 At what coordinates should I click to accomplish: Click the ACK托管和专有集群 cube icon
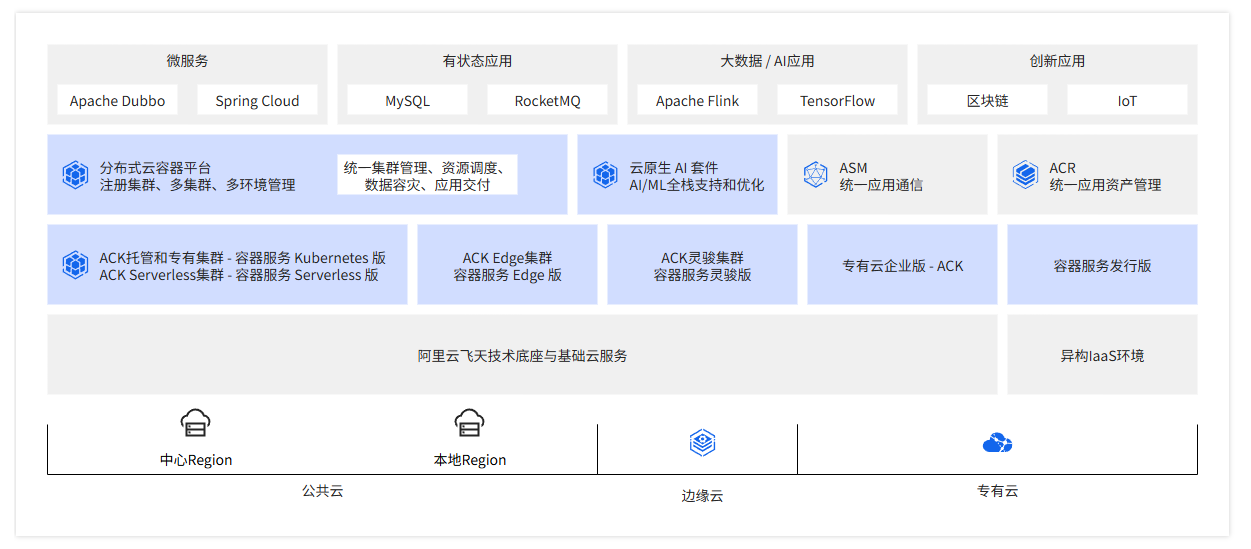pos(76,265)
